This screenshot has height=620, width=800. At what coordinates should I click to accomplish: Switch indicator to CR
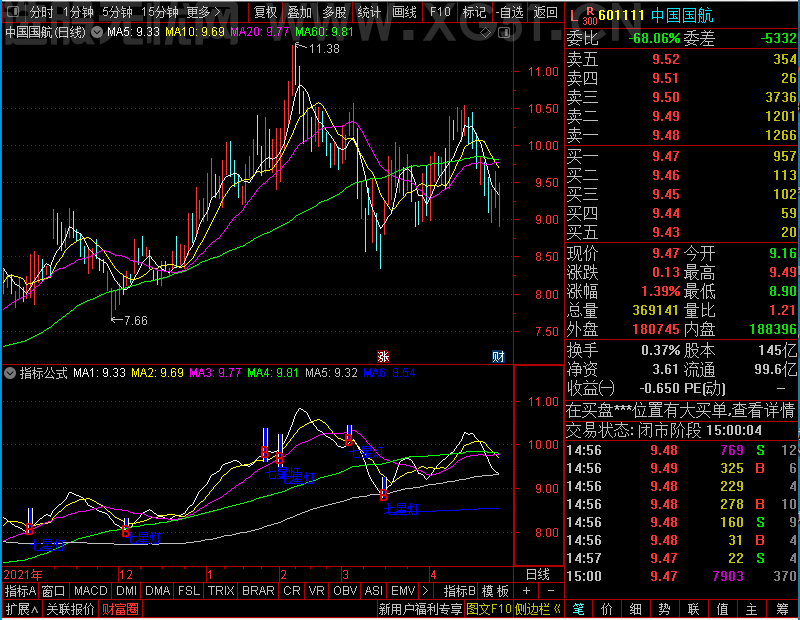(x=291, y=591)
